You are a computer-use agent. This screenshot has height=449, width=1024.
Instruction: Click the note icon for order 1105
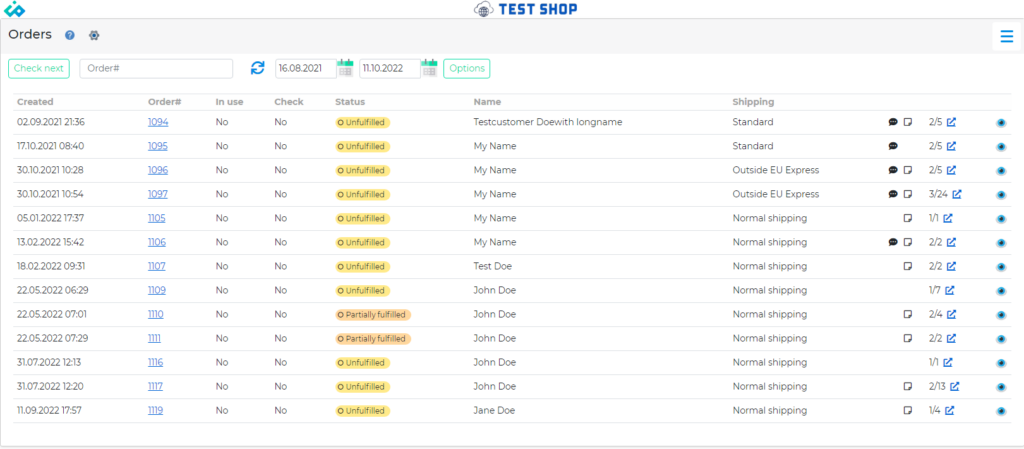point(908,218)
